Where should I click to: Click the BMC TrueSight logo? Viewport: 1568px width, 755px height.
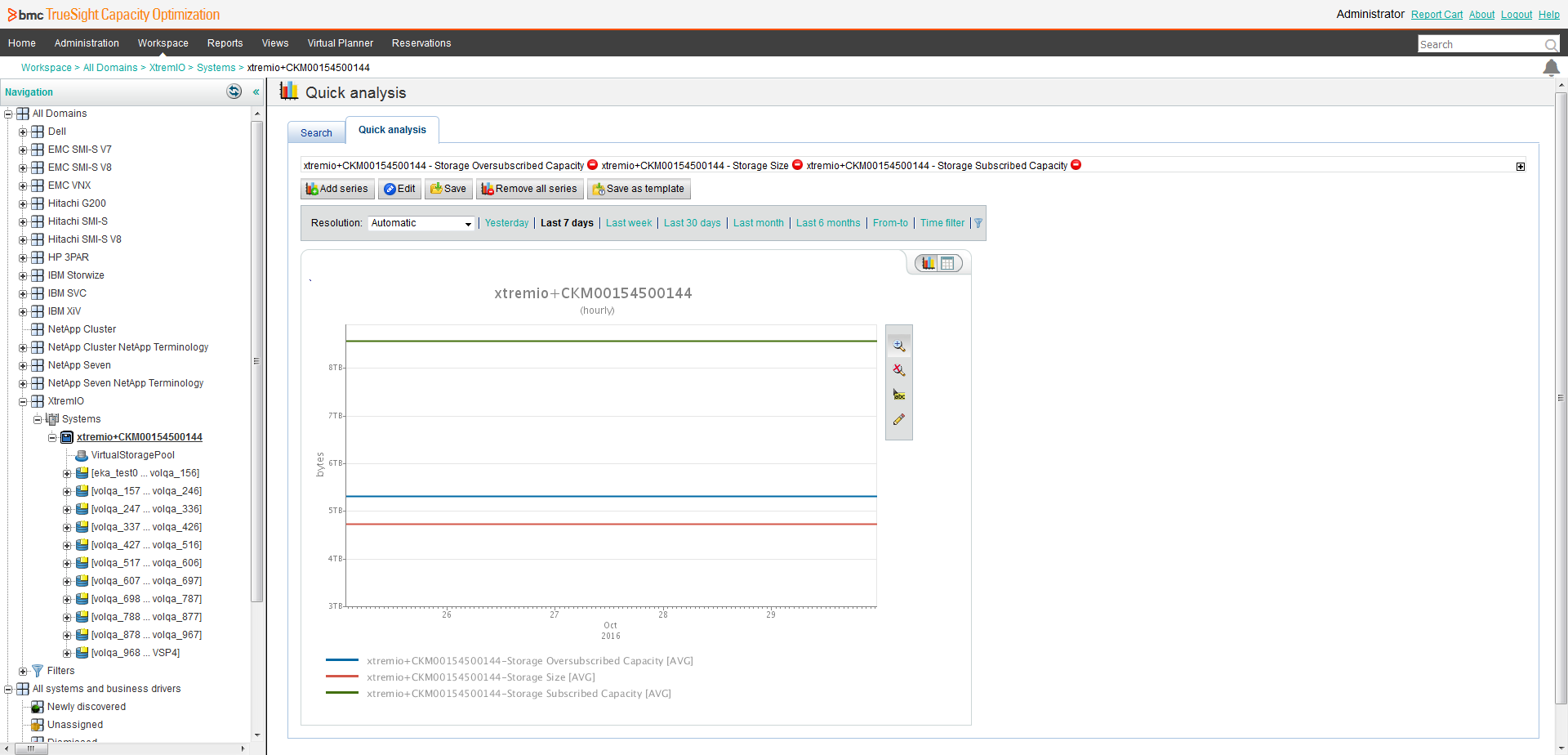pyautogui.click(x=114, y=15)
